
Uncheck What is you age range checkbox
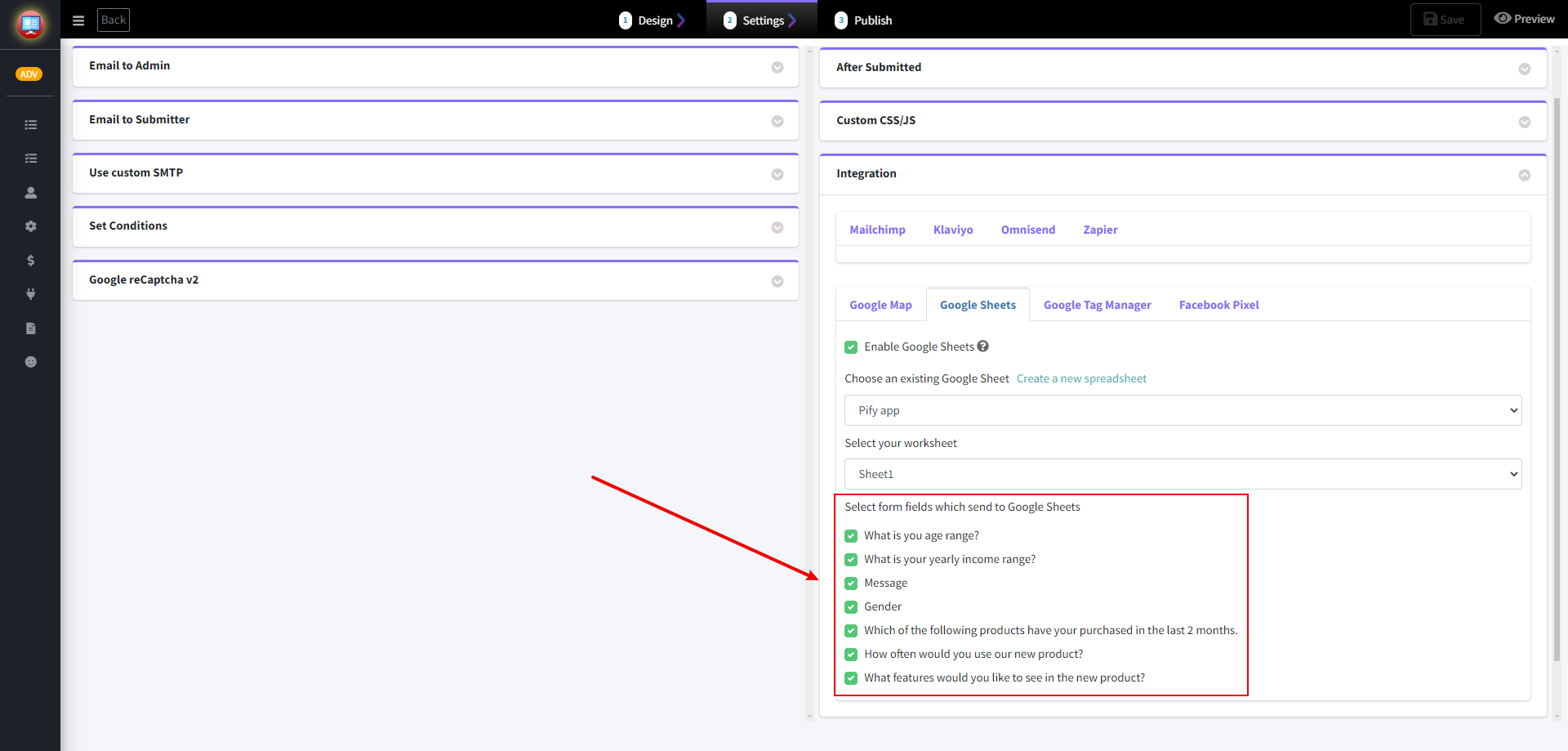851,536
